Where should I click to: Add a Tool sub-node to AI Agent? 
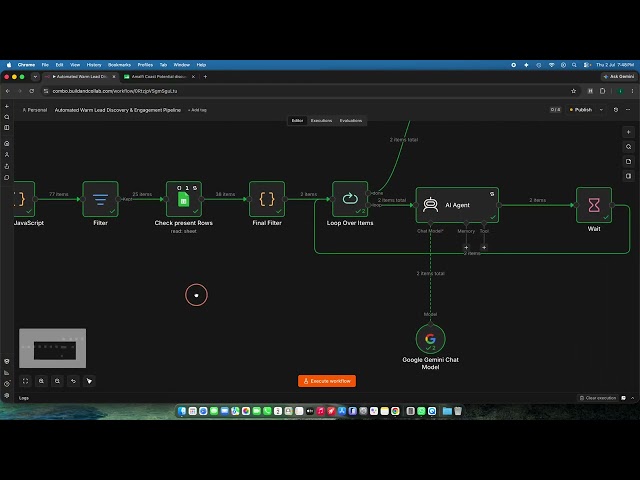coord(484,247)
